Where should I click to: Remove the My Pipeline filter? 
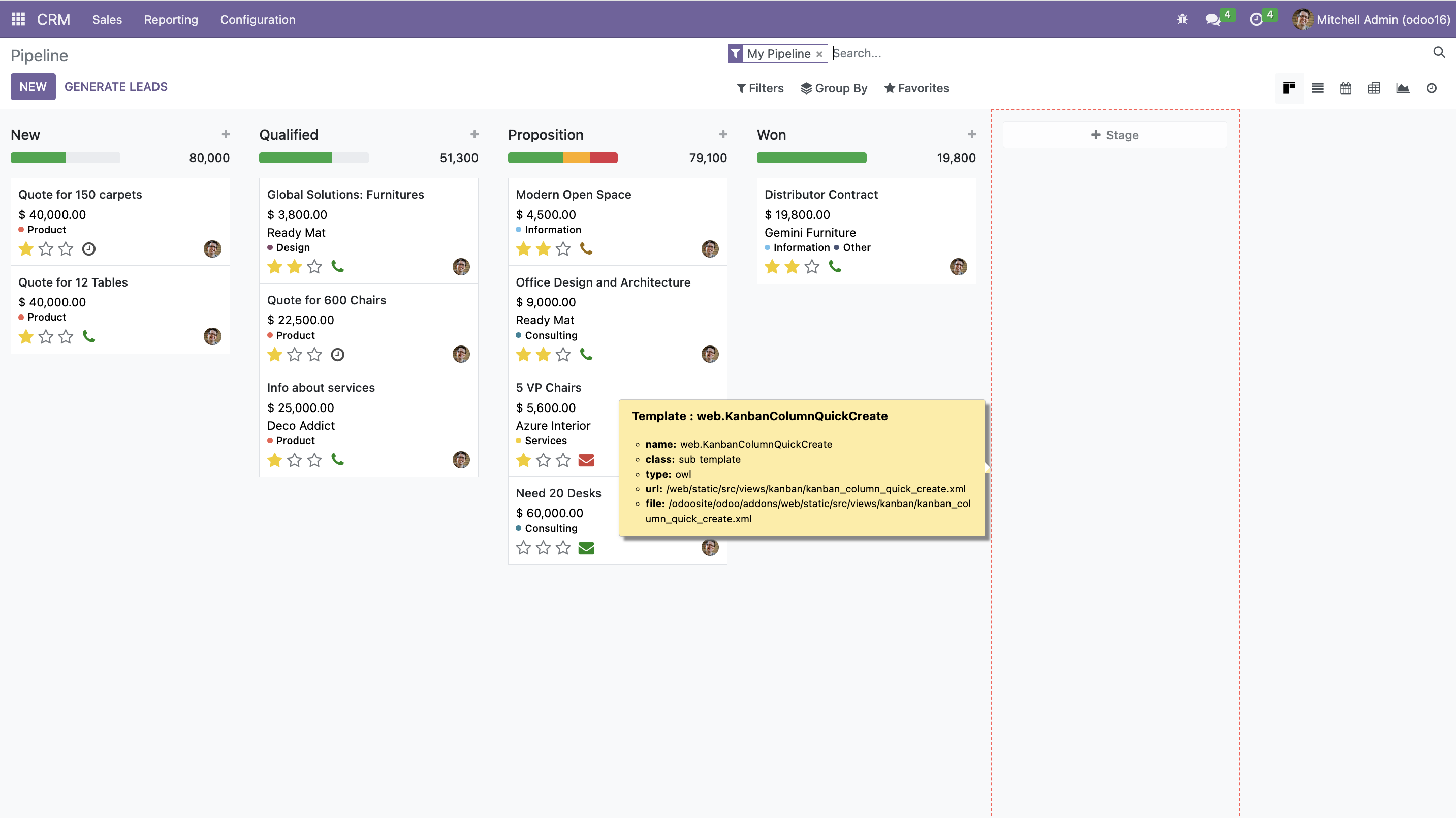[819, 54]
